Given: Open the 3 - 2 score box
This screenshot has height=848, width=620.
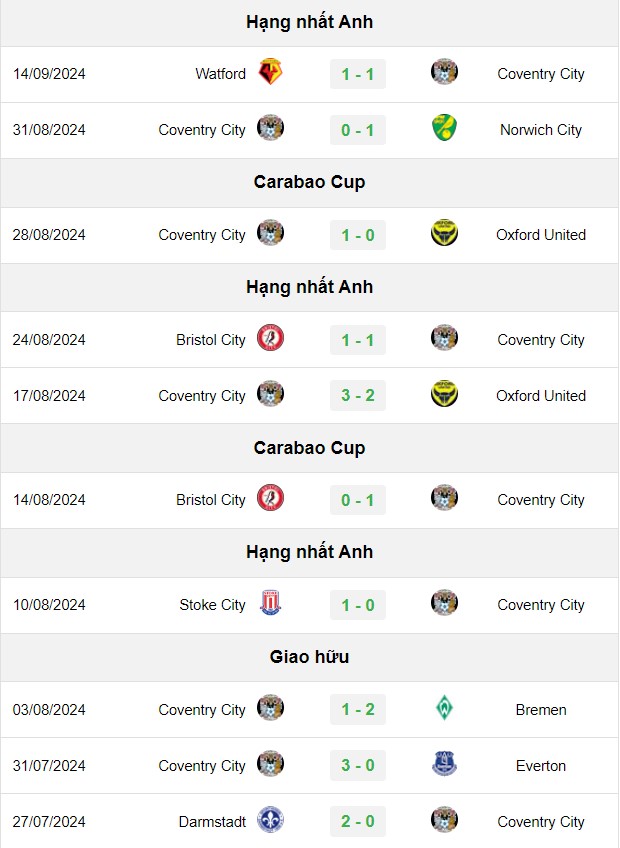Looking at the screenshot, I should tap(358, 395).
